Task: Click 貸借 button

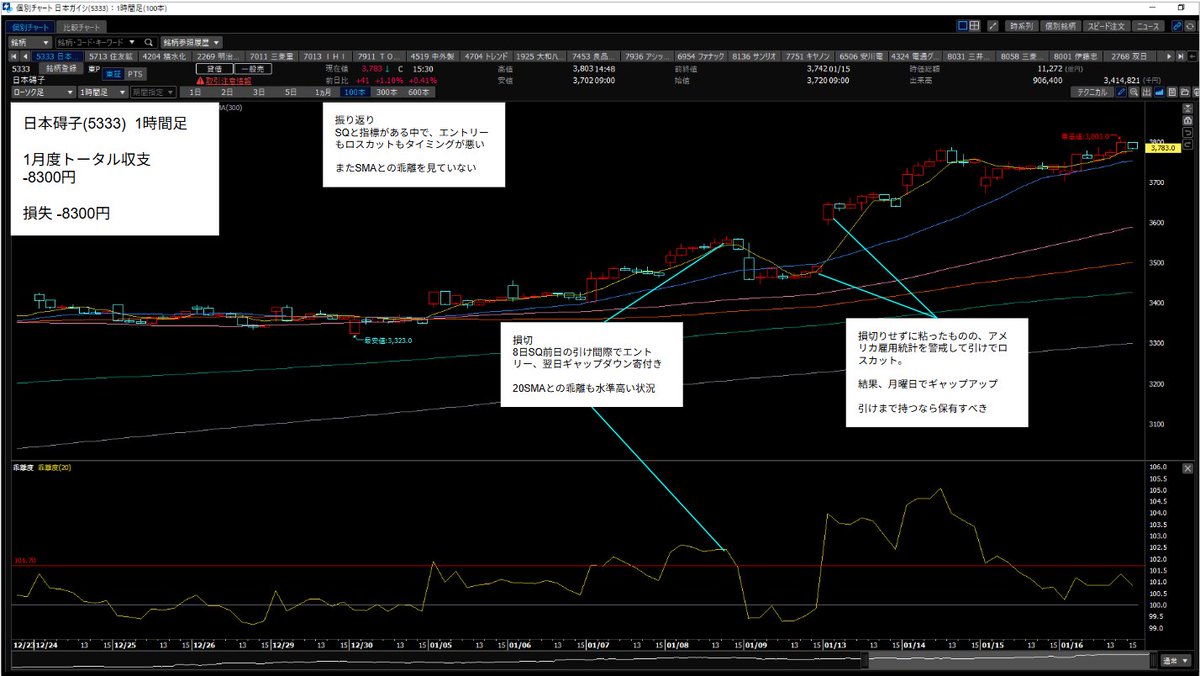Action: coord(215,68)
